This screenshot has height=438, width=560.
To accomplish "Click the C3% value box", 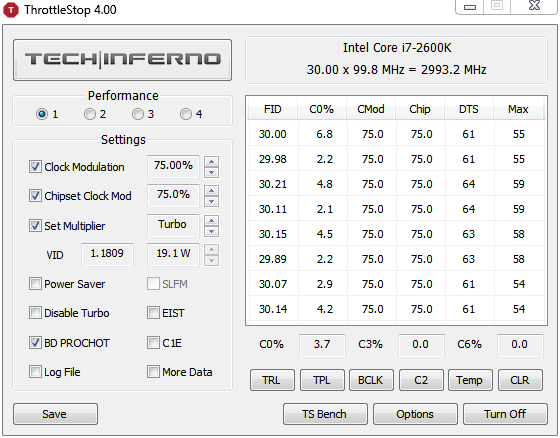I will (421, 345).
